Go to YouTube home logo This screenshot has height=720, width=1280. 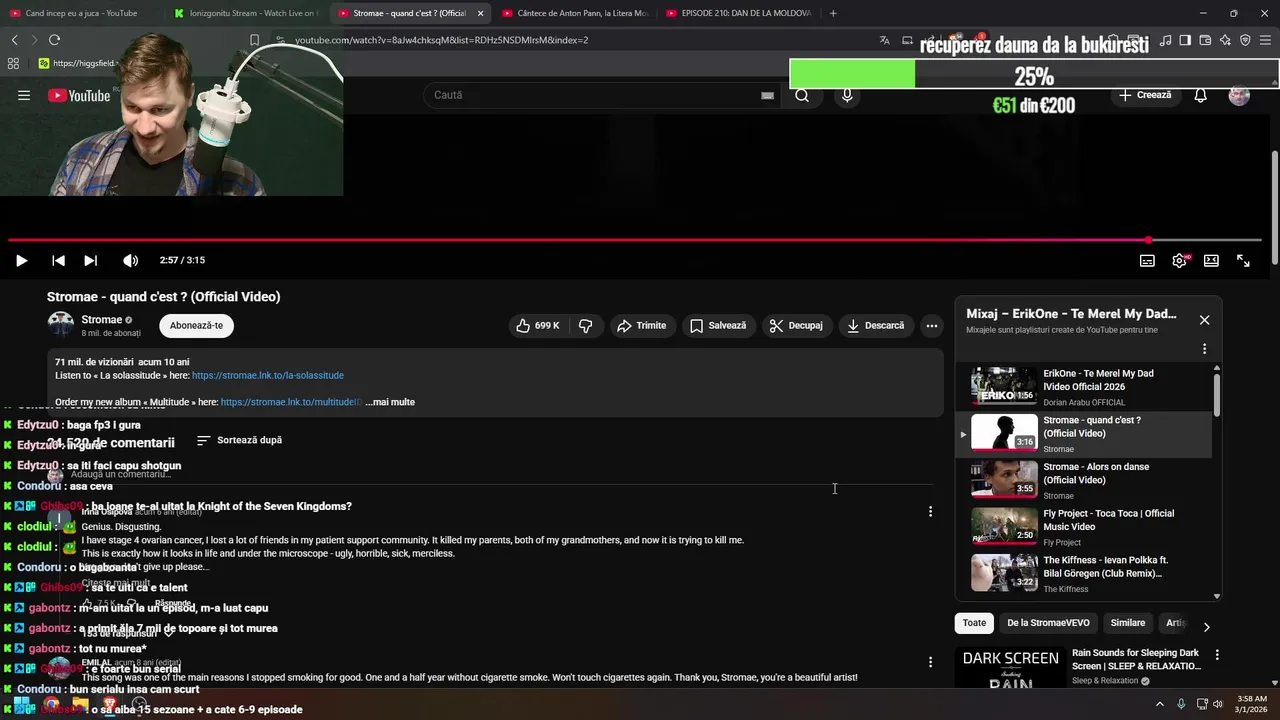(x=78, y=95)
